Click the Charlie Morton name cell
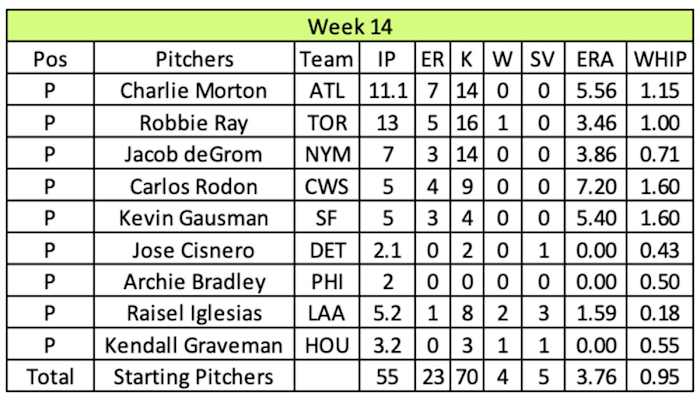Screen dimensions: 700x400 pos(194,91)
